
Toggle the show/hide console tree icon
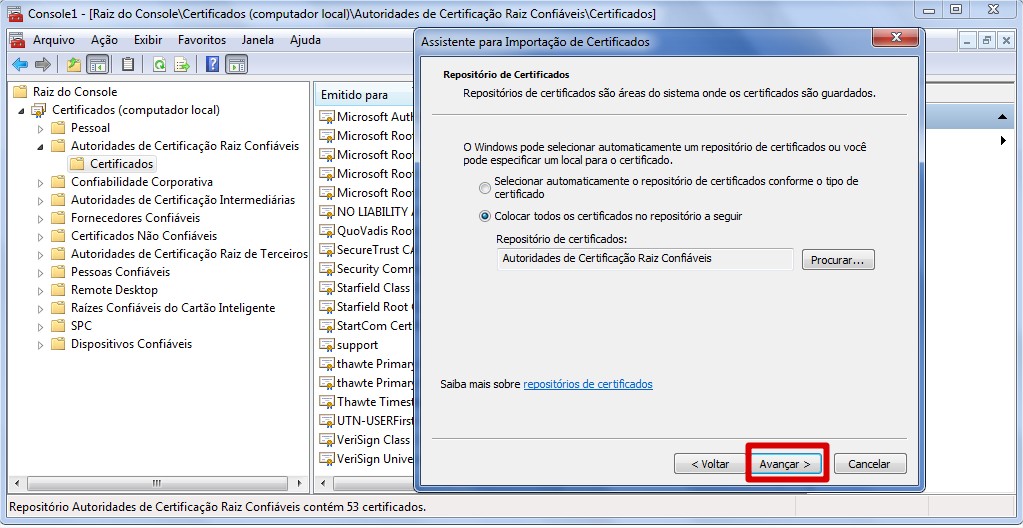tap(97, 64)
